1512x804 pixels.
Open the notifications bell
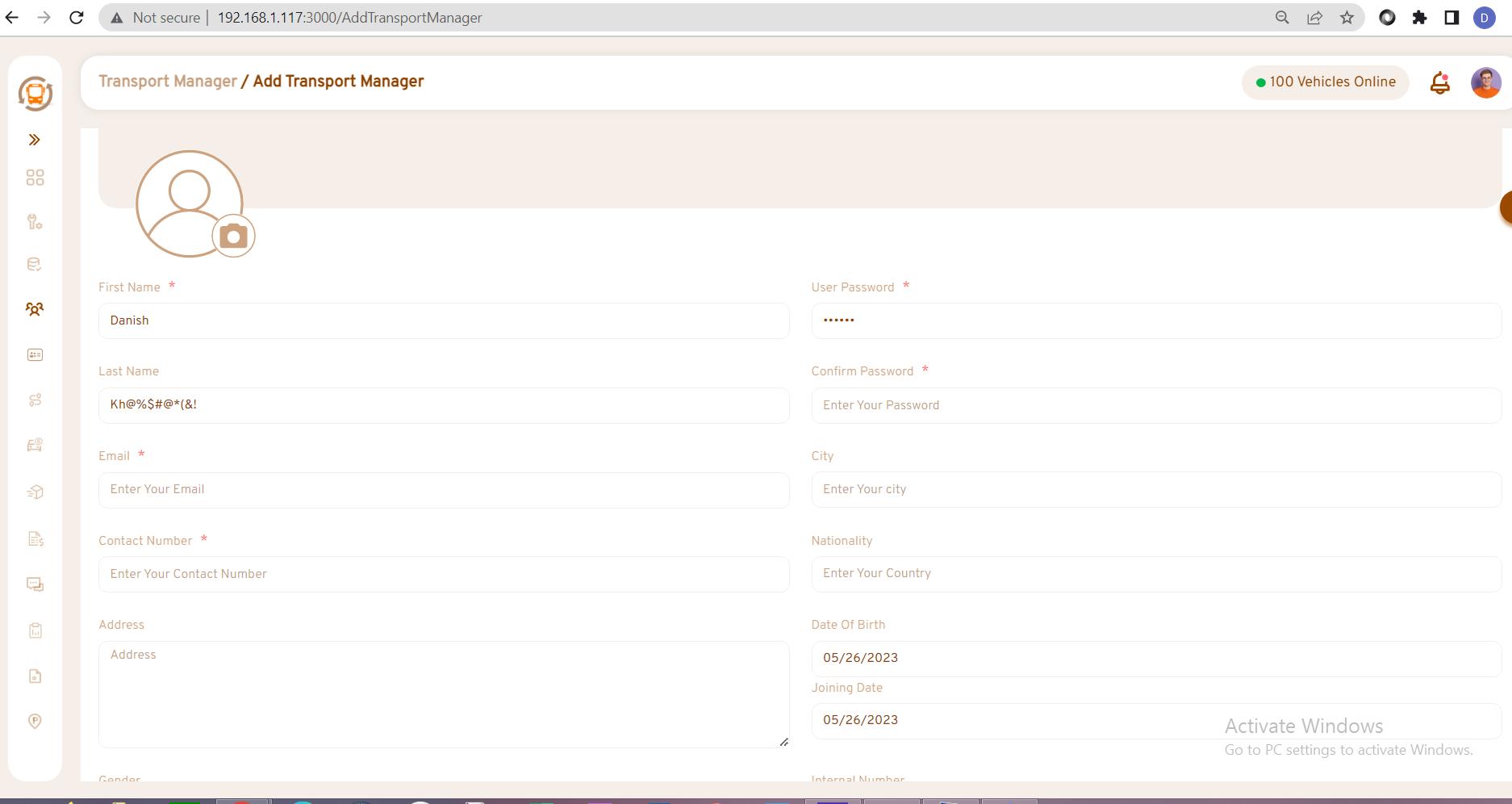tap(1439, 82)
